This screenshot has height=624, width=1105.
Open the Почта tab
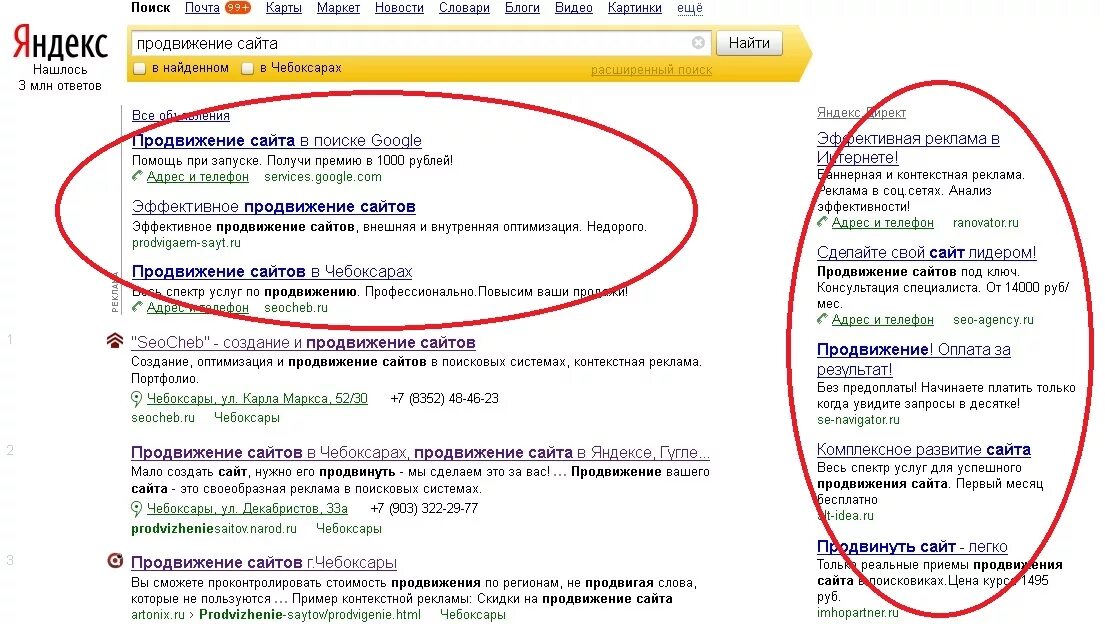pyautogui.click(x=202, y=8)
